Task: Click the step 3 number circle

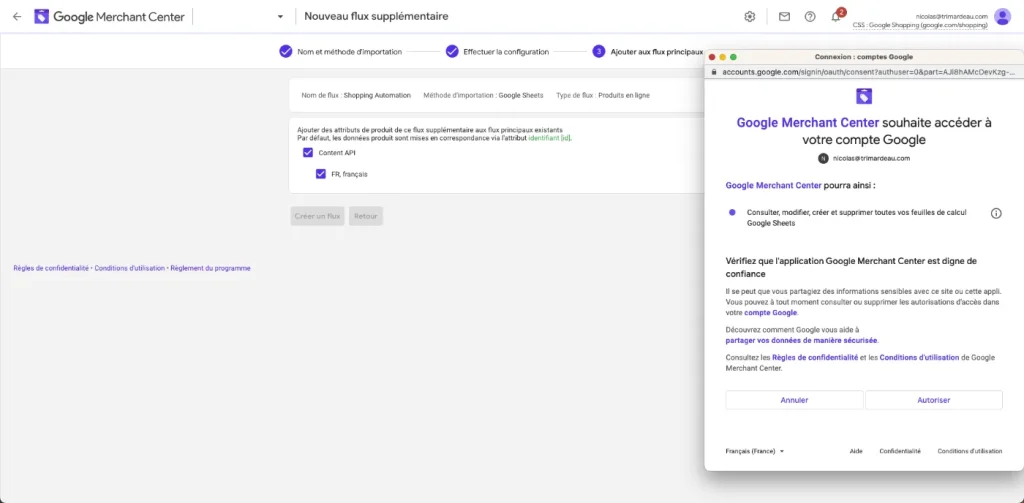Action: click(599, 52)
